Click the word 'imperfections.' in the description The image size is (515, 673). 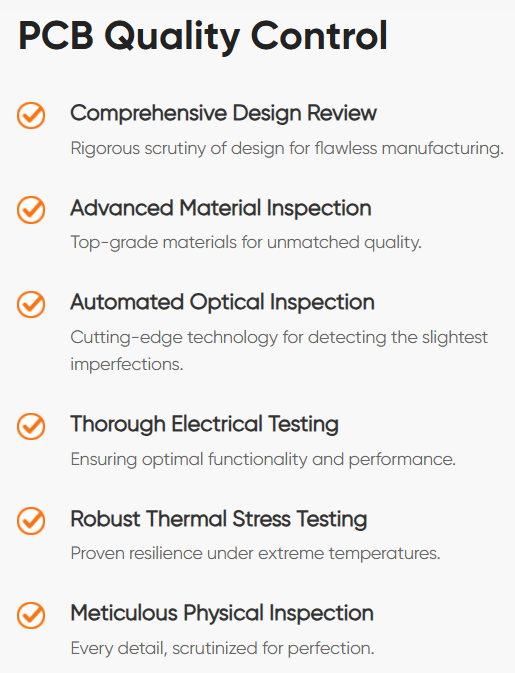(127, 364)
